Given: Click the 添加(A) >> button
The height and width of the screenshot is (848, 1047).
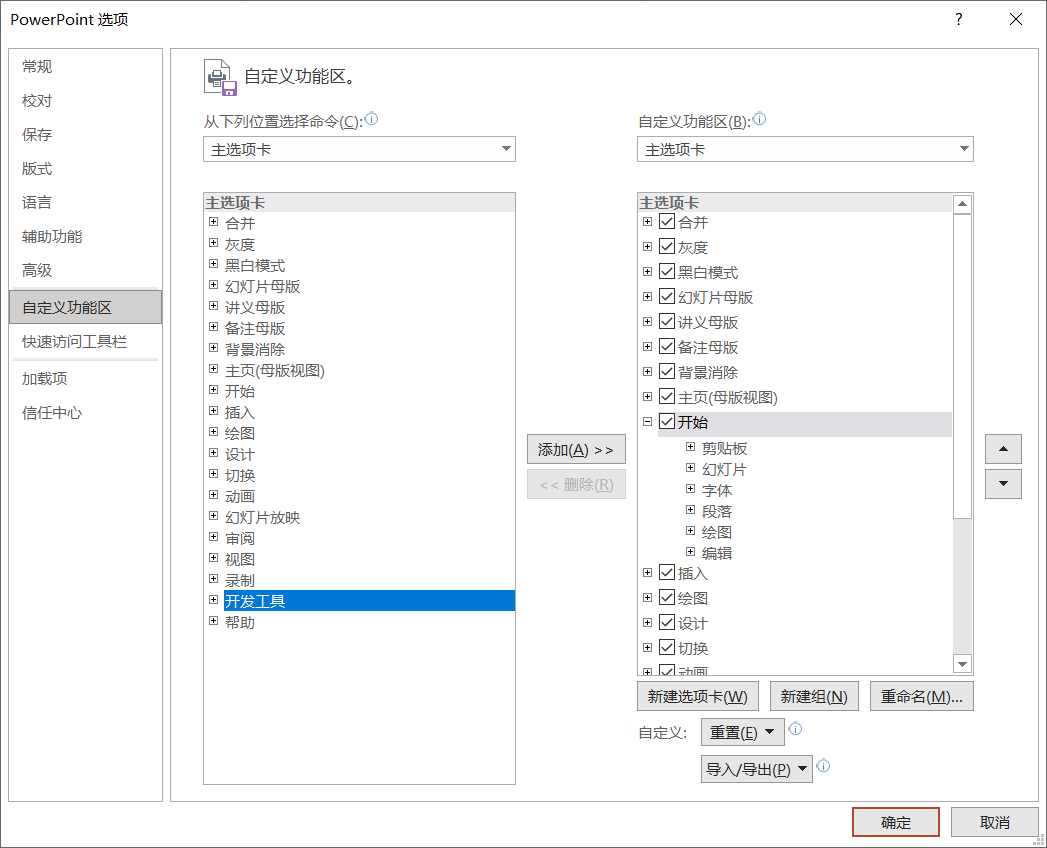Looking at the screenshot, I should point(576,449).
